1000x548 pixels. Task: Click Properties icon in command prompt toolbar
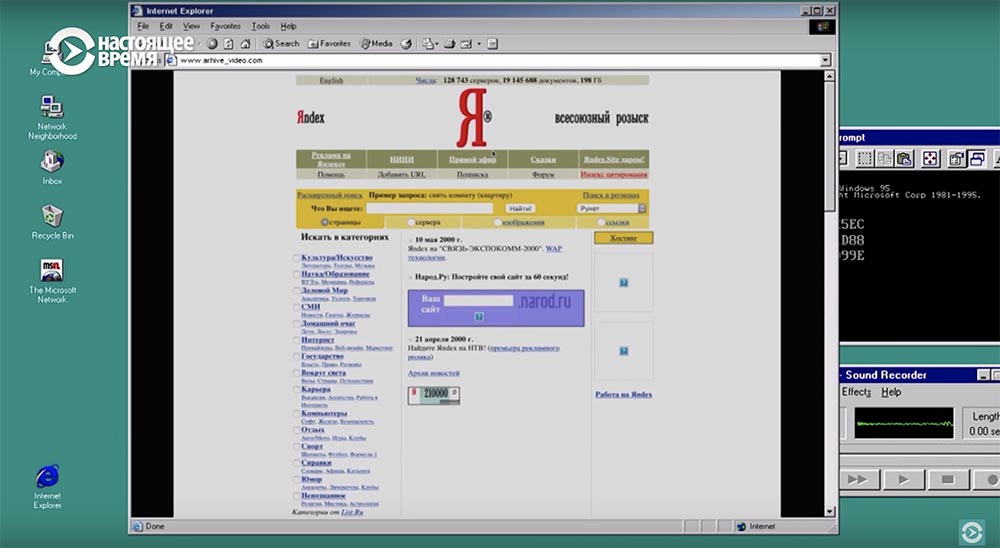coord(956,159)
